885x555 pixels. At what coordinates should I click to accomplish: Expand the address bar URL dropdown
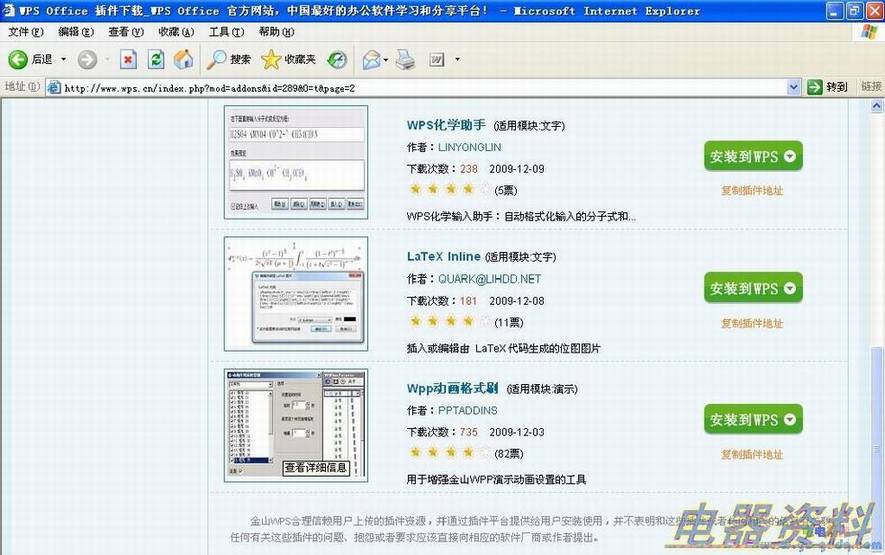[x=795, y=87]
